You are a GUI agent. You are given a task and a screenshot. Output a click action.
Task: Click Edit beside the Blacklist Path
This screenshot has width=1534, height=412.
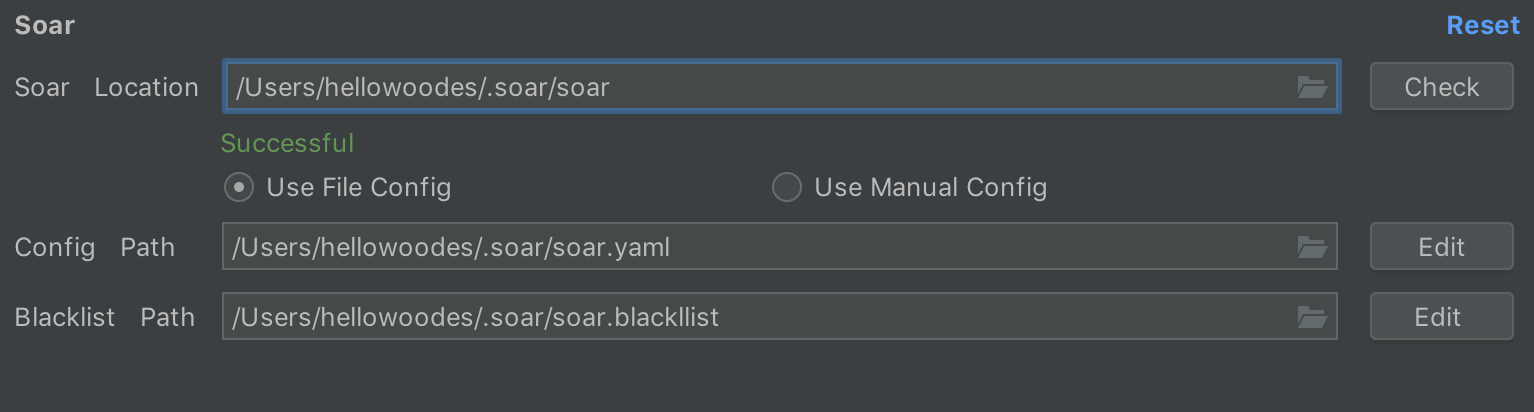1441,317
